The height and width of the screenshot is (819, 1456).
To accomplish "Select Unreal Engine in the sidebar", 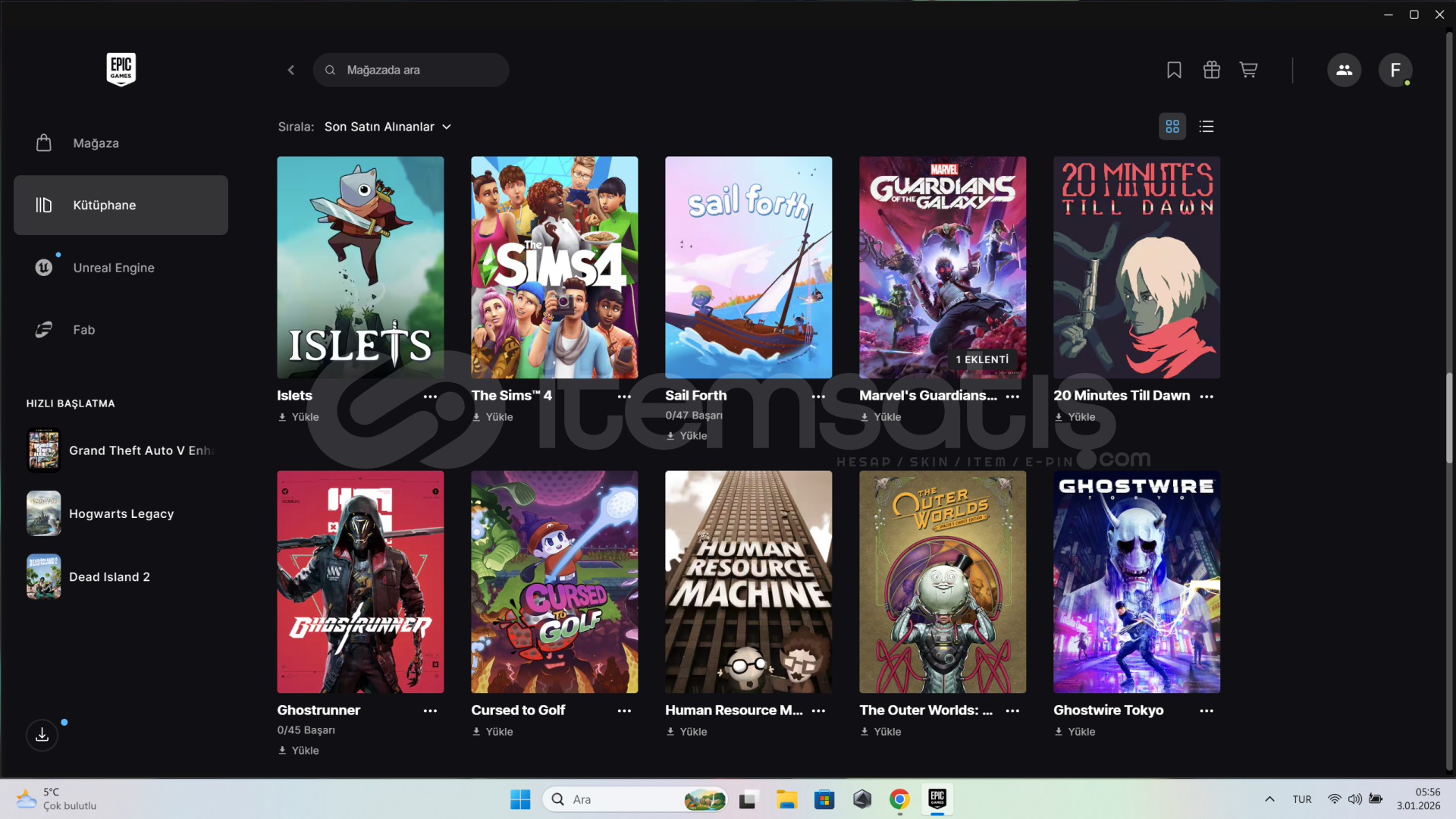I will pyautogui.click(x=114, y=268).
